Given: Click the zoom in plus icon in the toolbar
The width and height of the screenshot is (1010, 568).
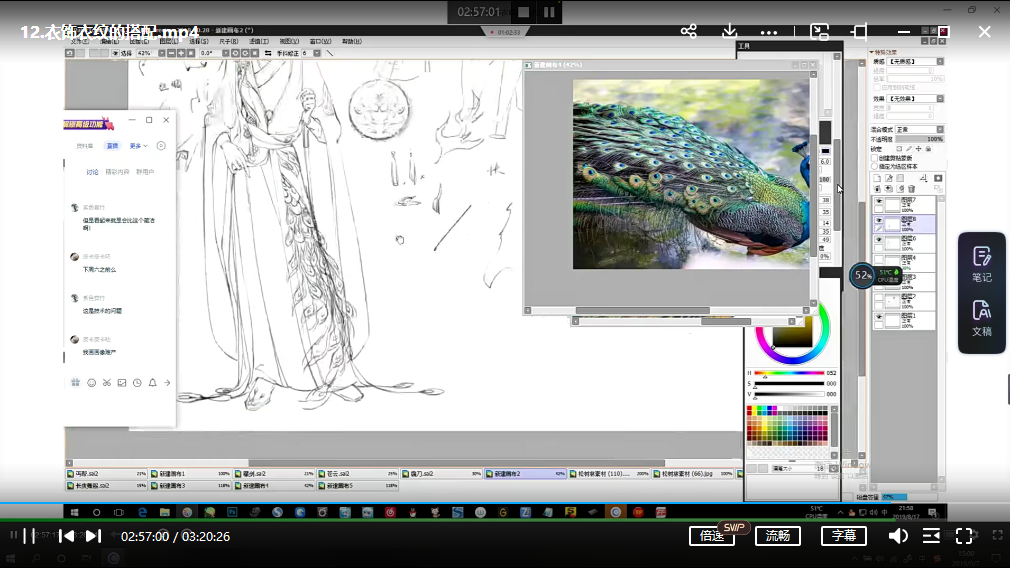Looking at the screenshot, I should tap(181, 53).
